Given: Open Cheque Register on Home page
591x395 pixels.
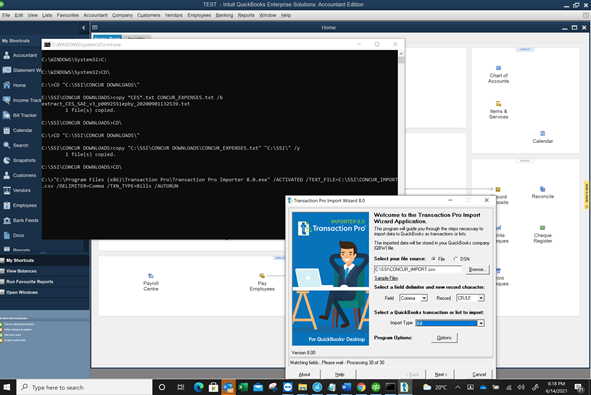Looking at the screenshot, I should point(542,234).
